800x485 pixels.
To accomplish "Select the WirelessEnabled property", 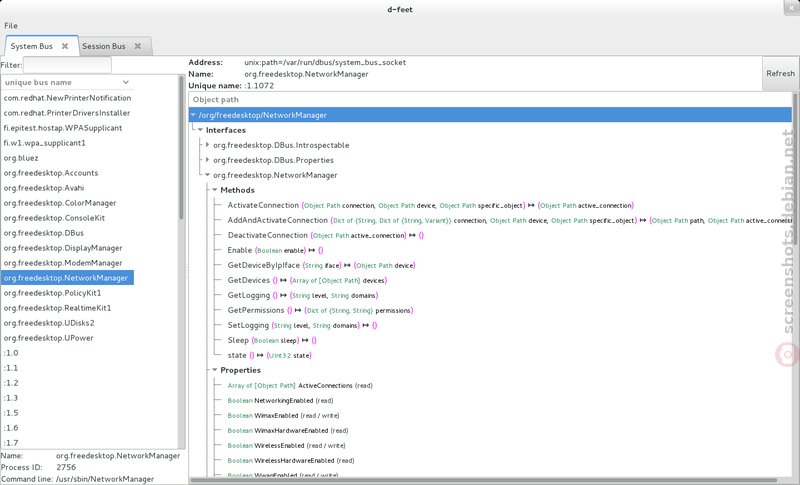I will pyautogui.click(x=286, y=445).
